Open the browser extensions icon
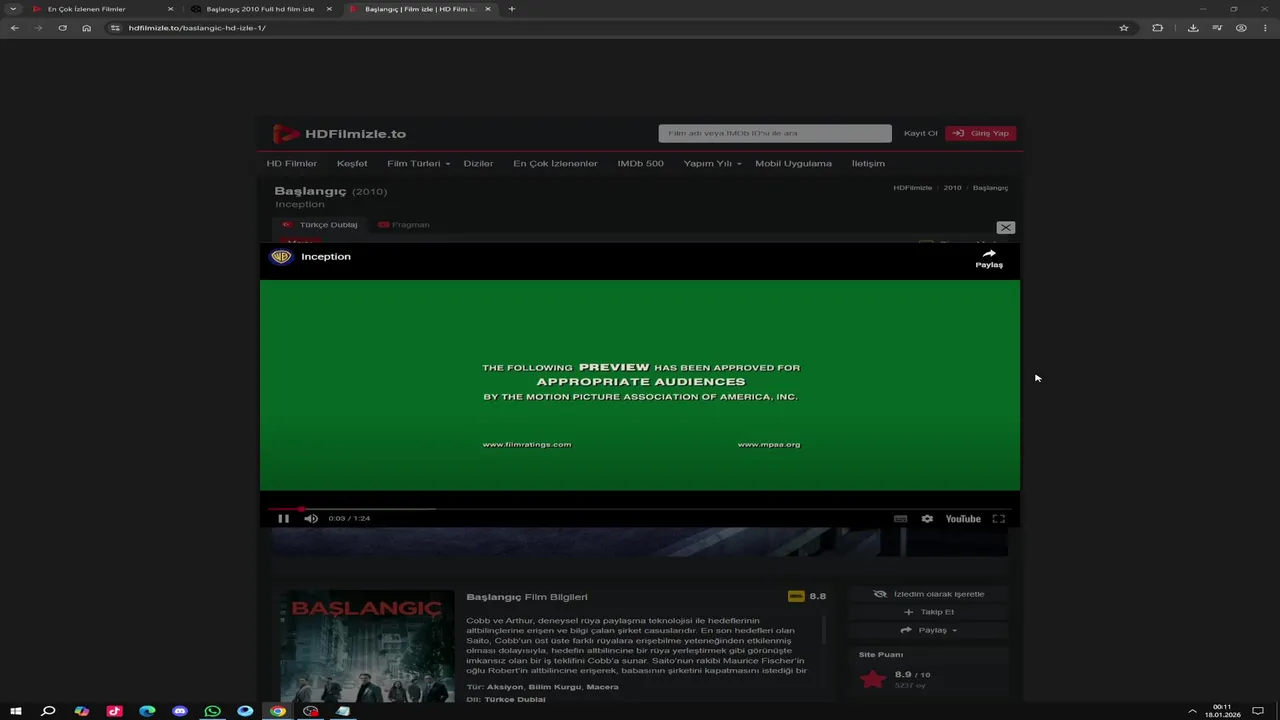Viewport: 1280px width, 720px height. (1158, 28)
